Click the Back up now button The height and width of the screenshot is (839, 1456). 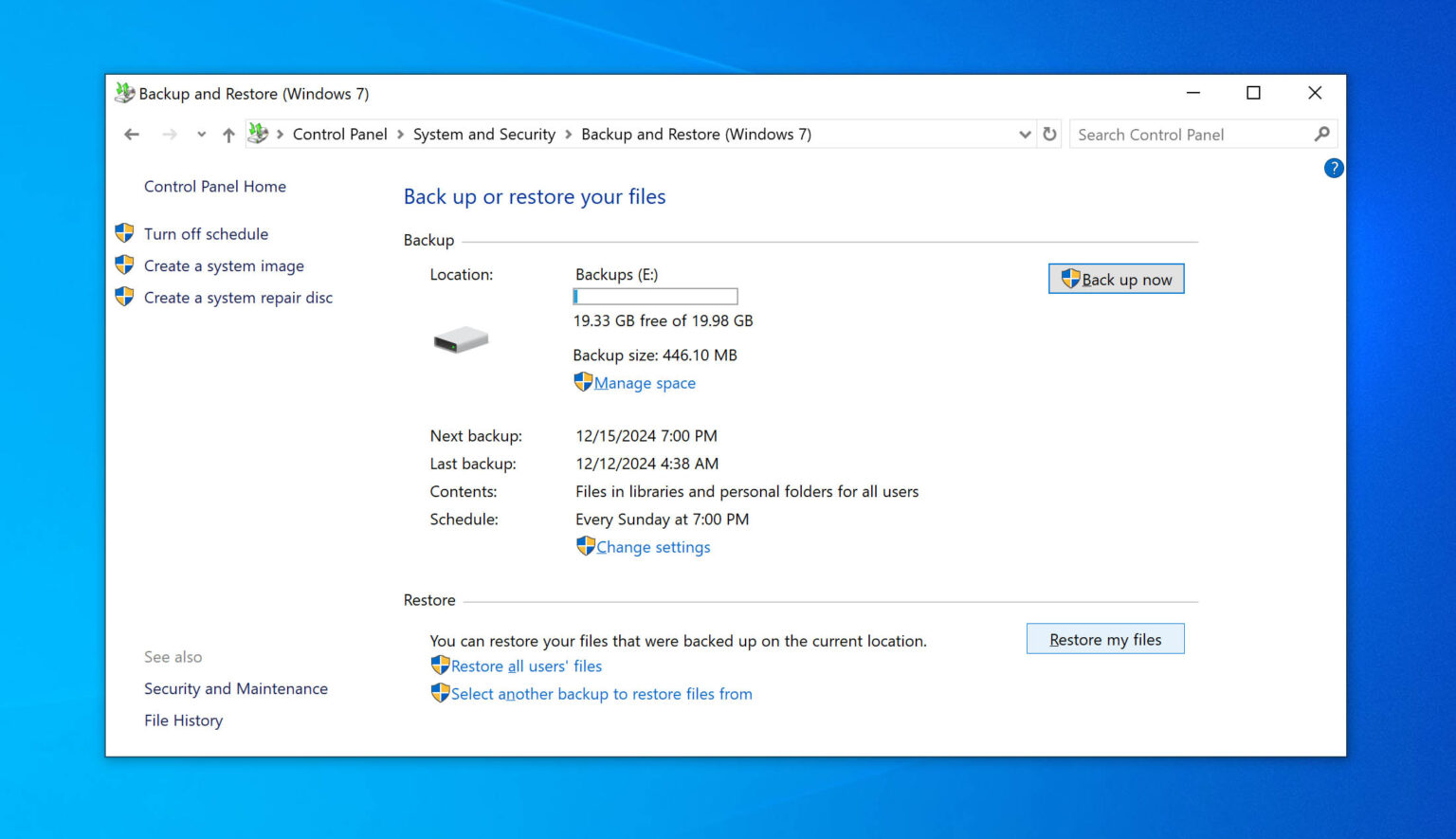[x=1116, y=278]
